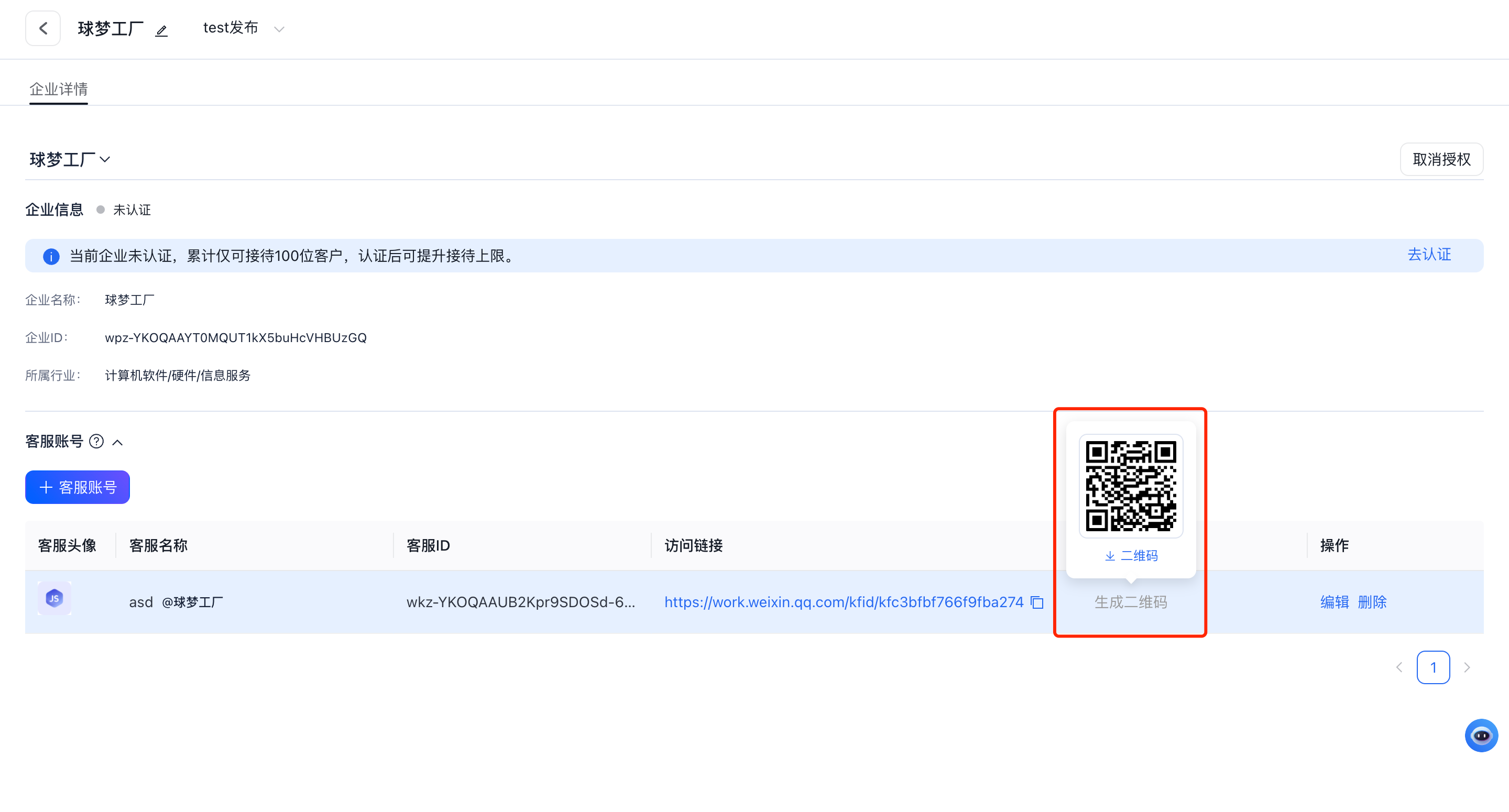This screenshot has height=812, width=1509.
Task: Delete the asd customer service account
Action: pyautogui.click(x=1372, y=602)
